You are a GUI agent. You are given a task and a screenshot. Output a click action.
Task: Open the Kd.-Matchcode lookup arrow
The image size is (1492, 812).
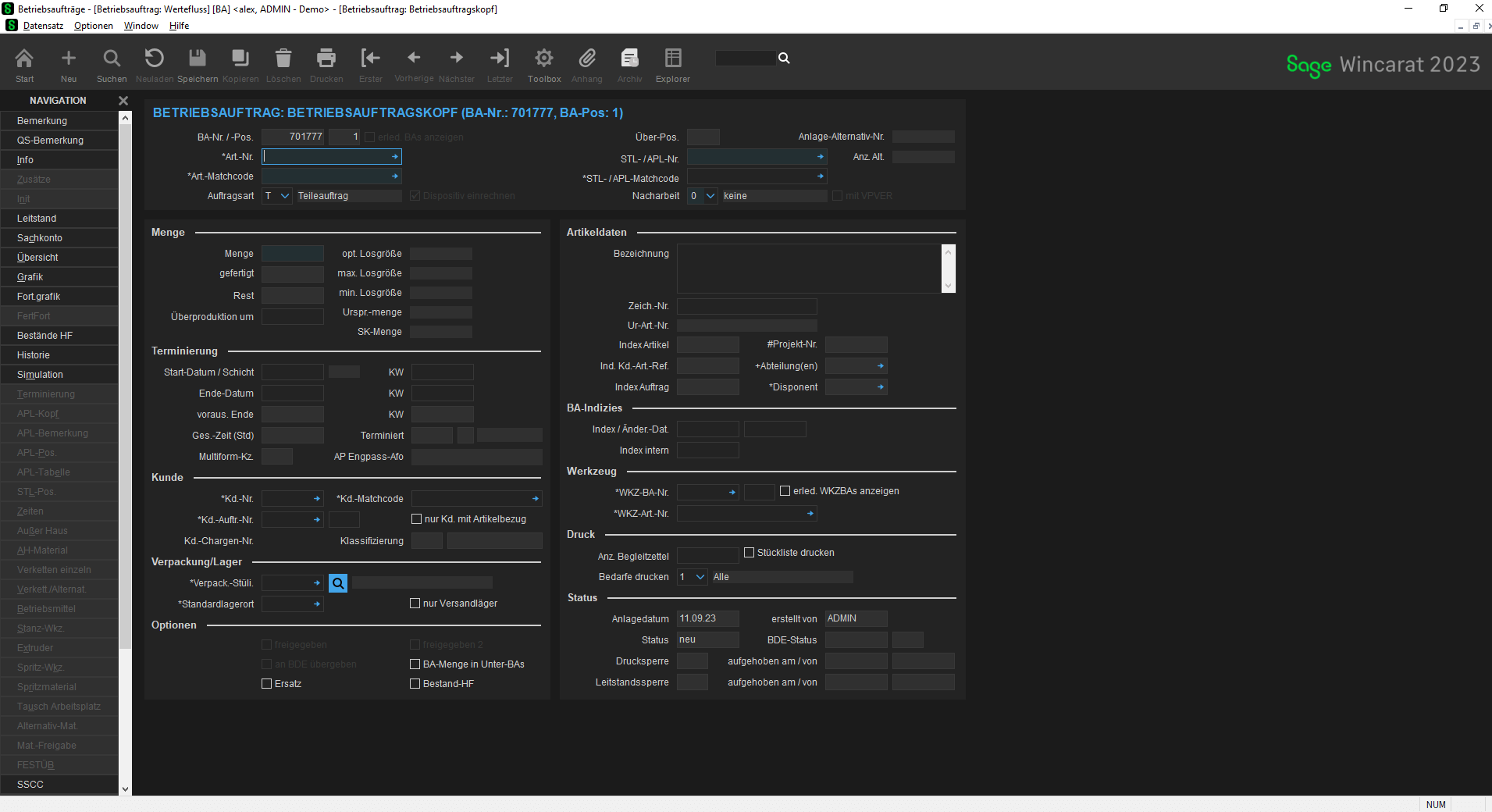(536, 498)
